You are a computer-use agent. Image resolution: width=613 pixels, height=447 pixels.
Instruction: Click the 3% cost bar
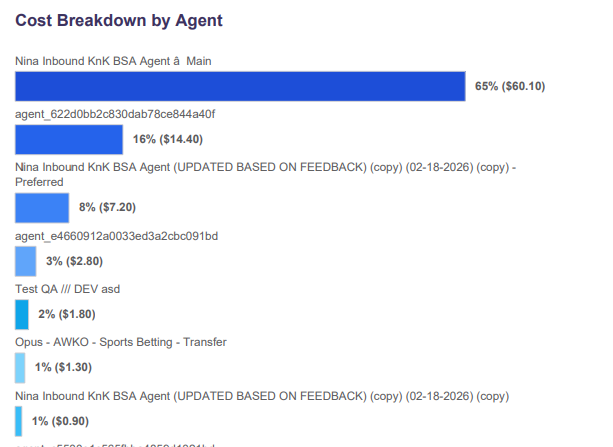click(25, 261)
